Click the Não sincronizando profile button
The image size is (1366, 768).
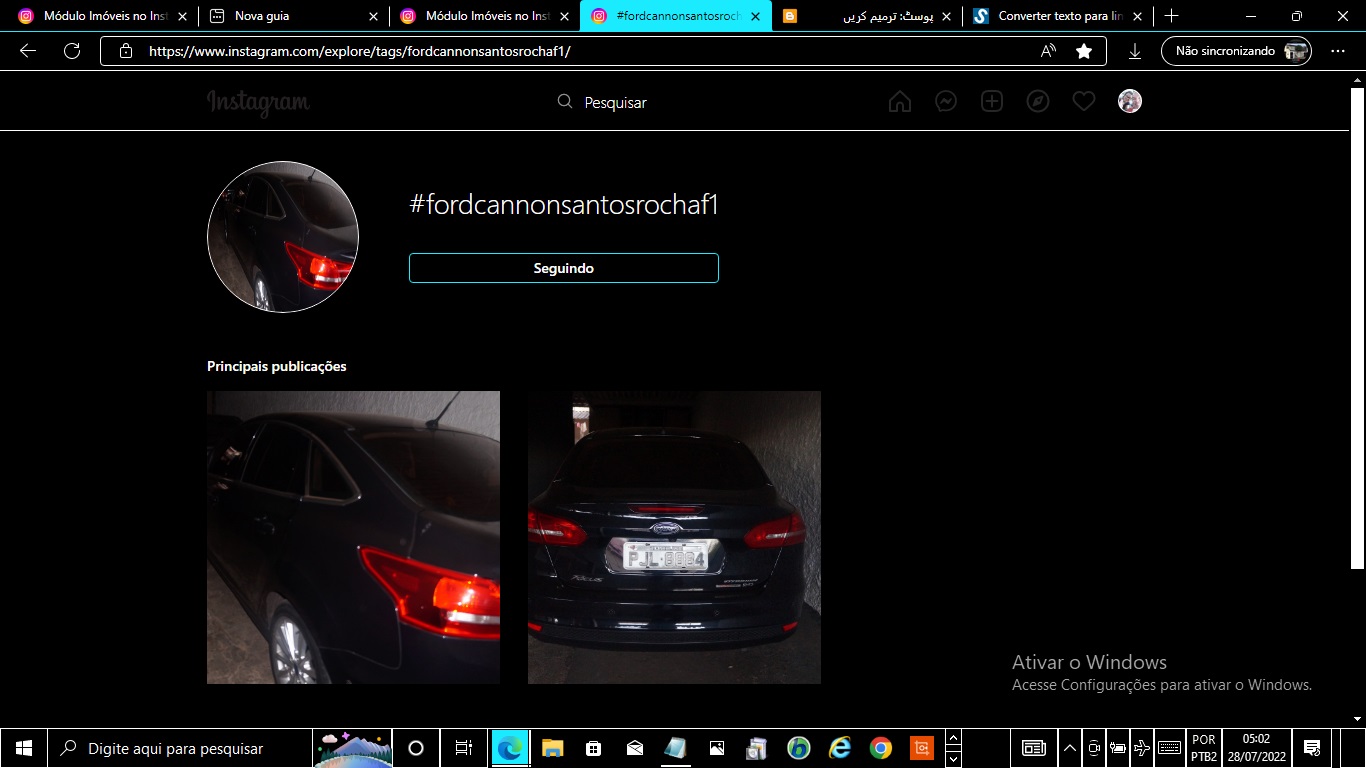coord(1236,51)
